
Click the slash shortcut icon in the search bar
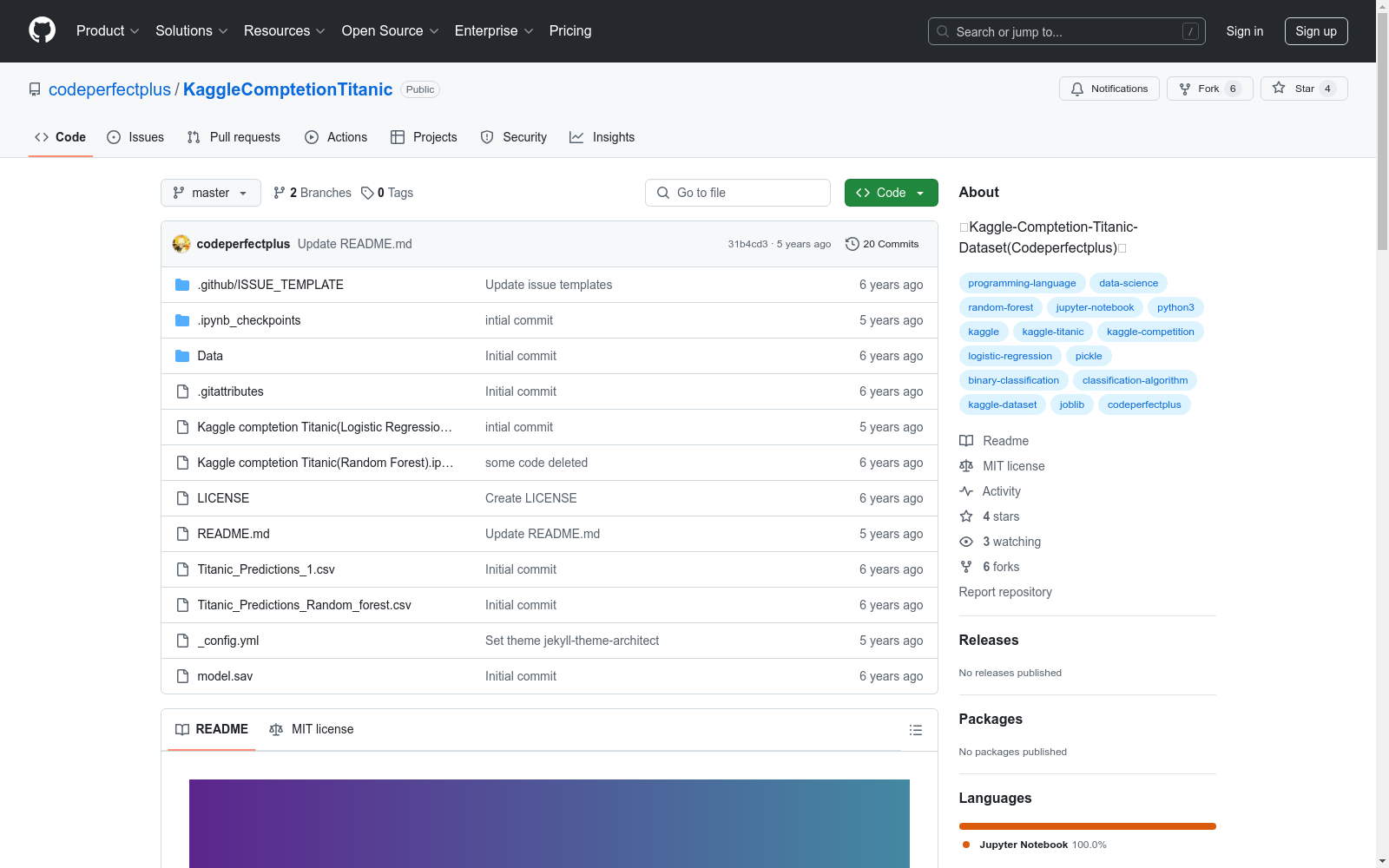coord(1190,31)
